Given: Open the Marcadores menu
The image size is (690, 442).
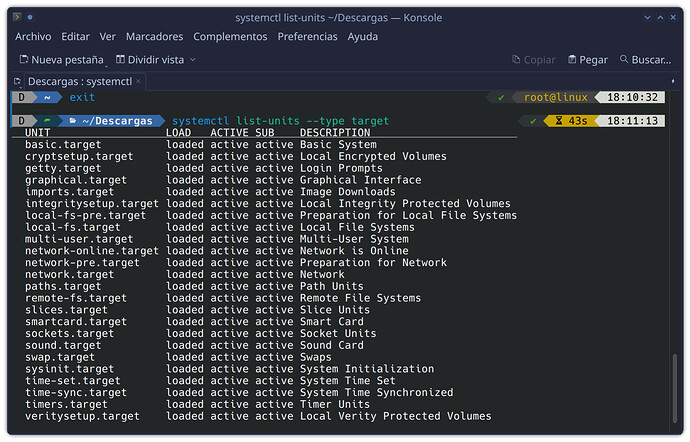Looking at the screenshot, I should tap(154, 36).
